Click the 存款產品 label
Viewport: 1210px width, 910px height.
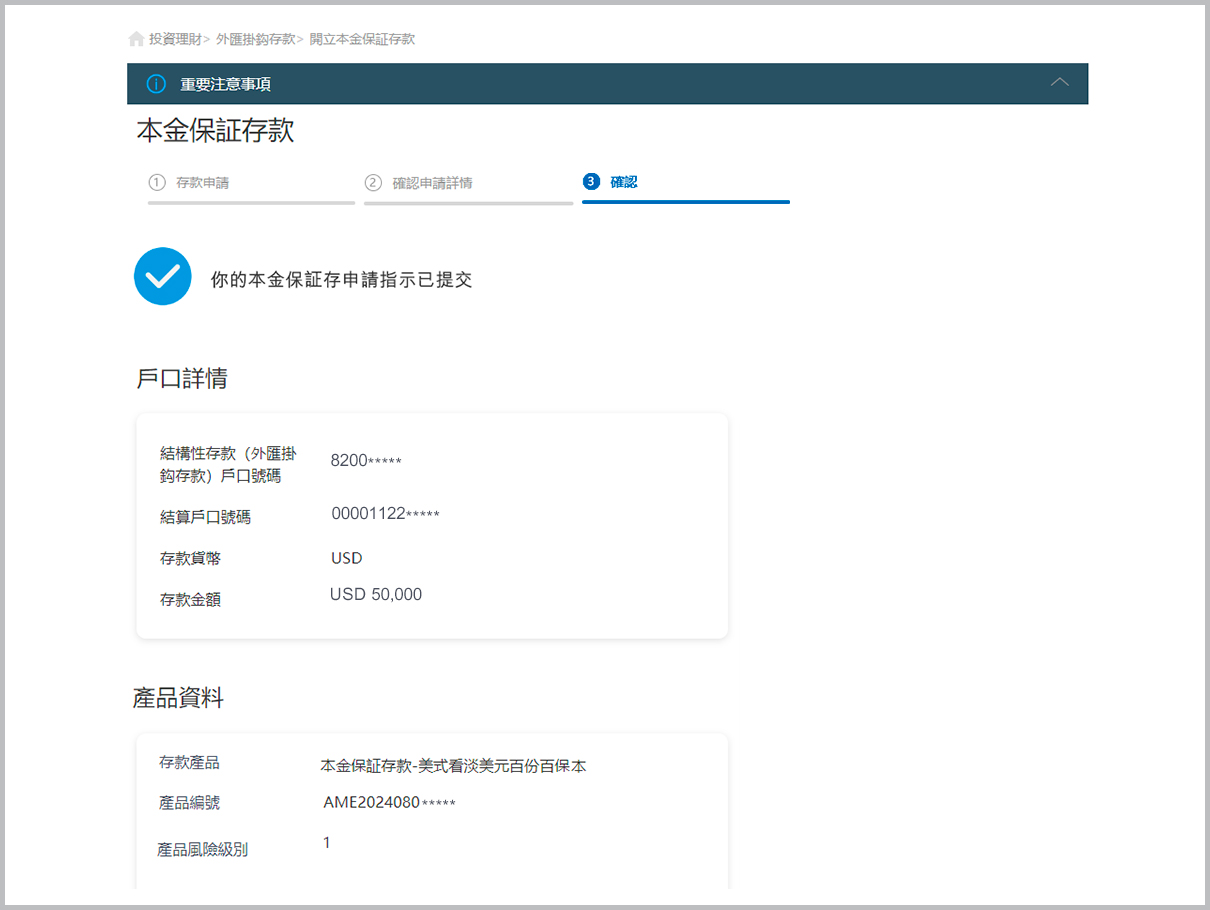point(189,763)
